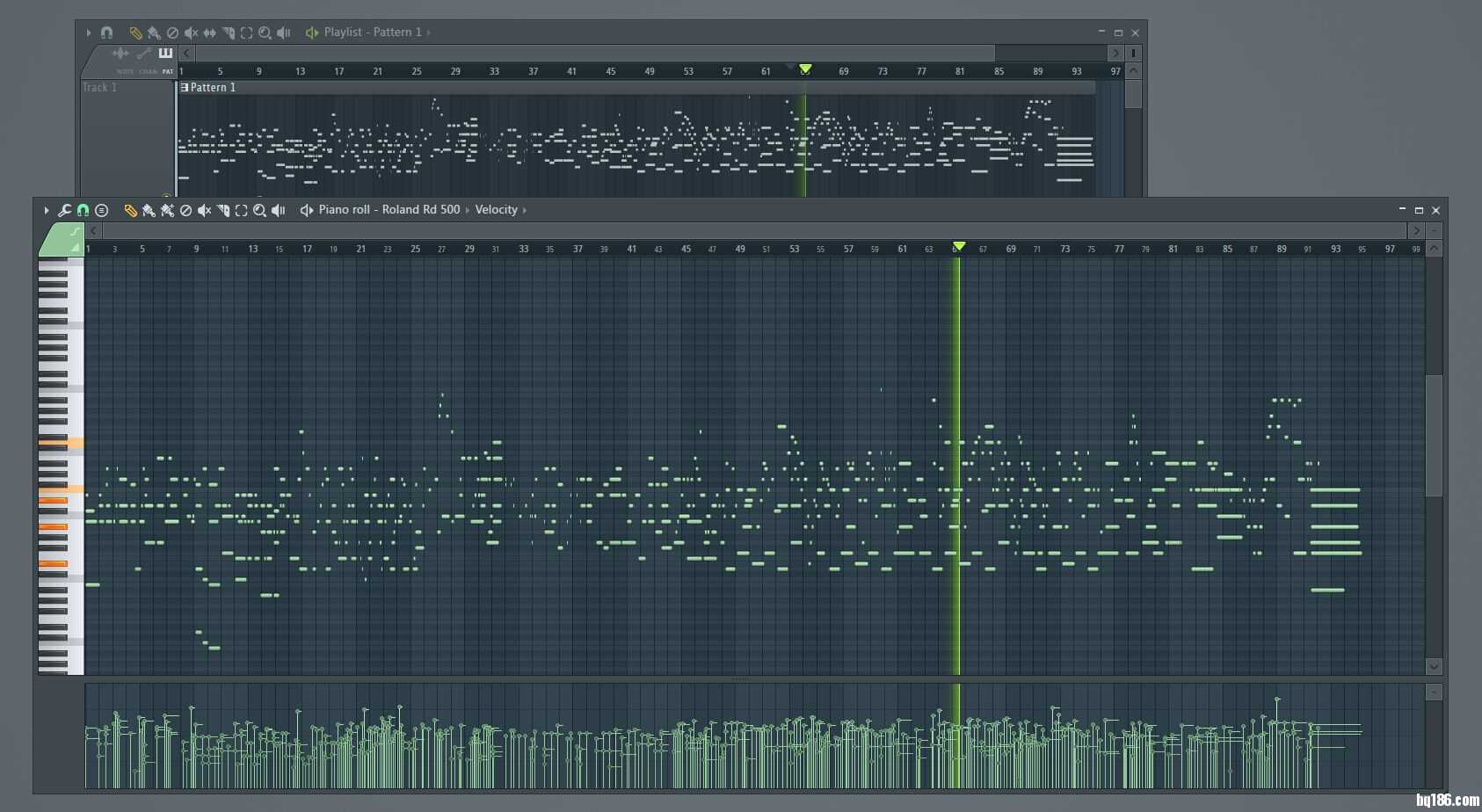Select the Piano roll paint brush tool

pyautogui.click(x=149, y=210)
